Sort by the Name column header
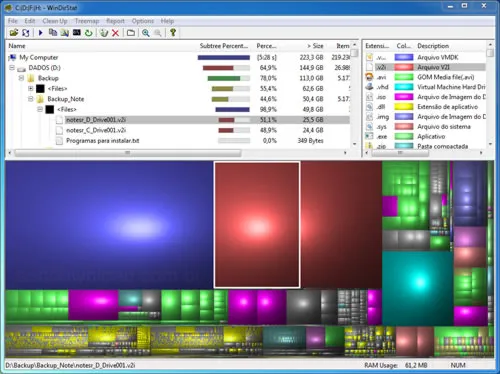This screenshot has width=500, height=374. pyautogui.click(x=100, y=46)
